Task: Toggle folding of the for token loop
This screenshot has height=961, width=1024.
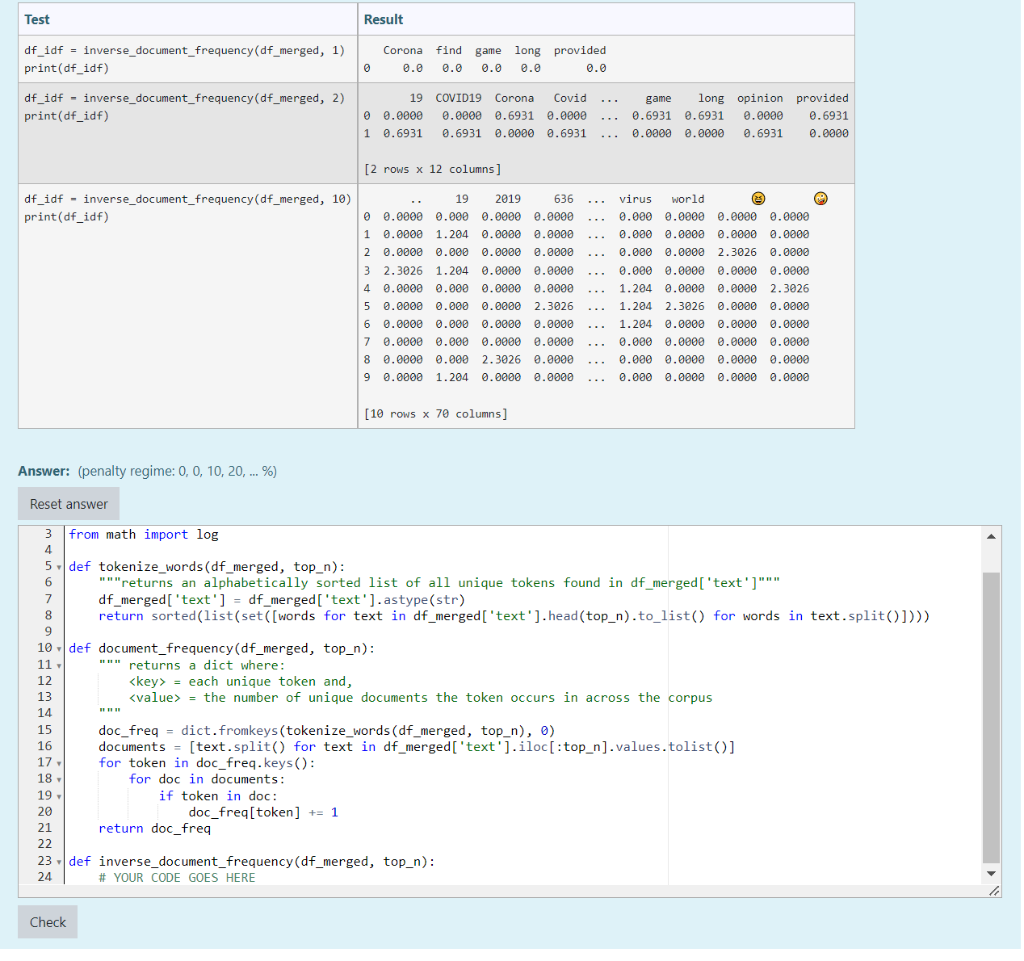Action: click(x=61, y=762)
